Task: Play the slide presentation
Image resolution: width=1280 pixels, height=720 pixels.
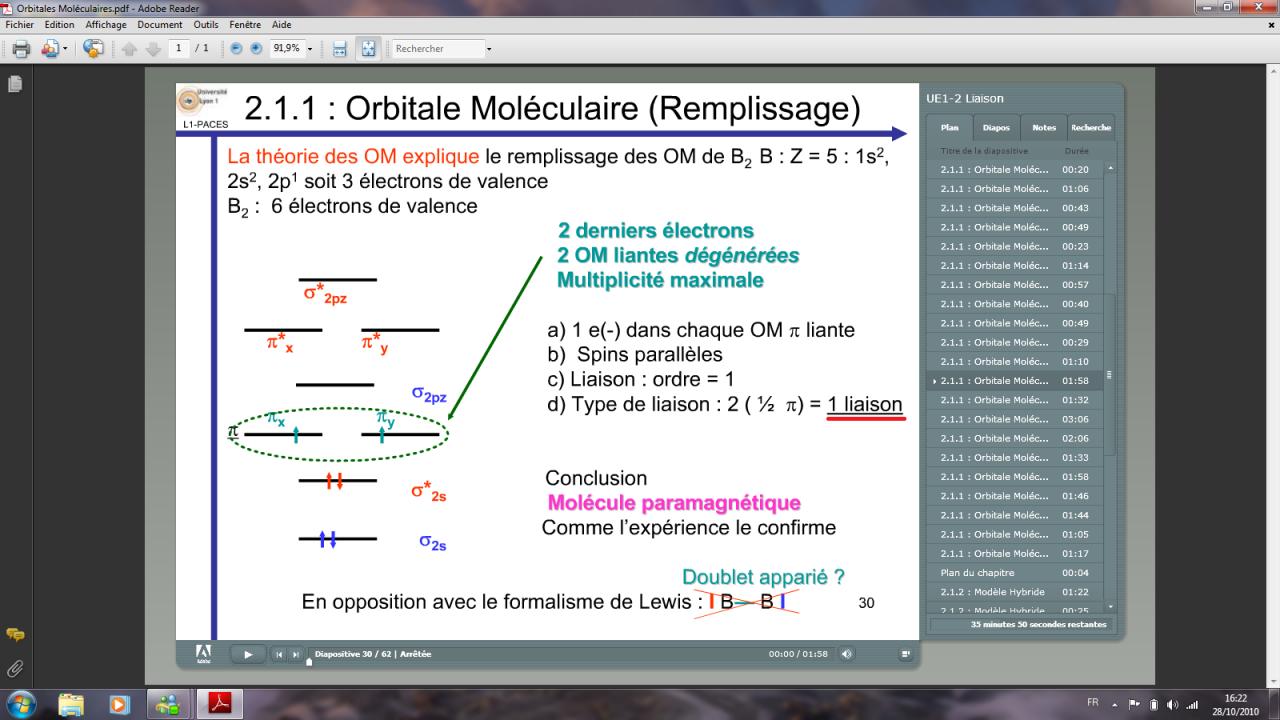Action: click(248, 654)
